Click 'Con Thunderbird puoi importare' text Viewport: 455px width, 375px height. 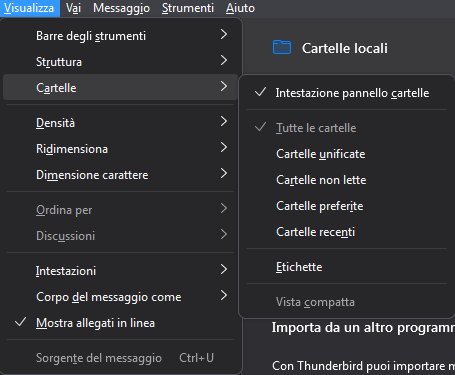pos(363,366)
